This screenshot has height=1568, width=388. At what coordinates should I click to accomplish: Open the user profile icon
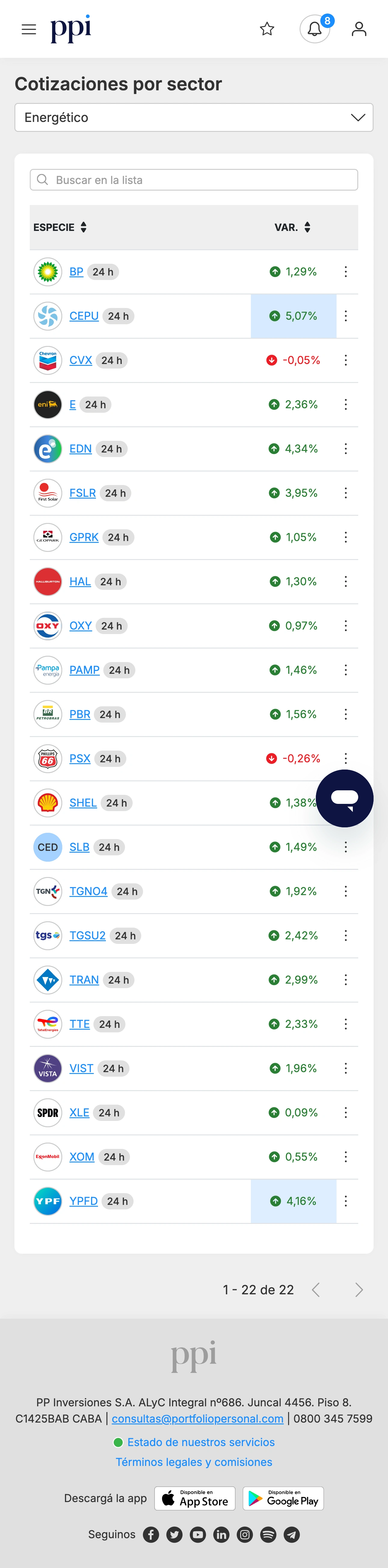359,29
